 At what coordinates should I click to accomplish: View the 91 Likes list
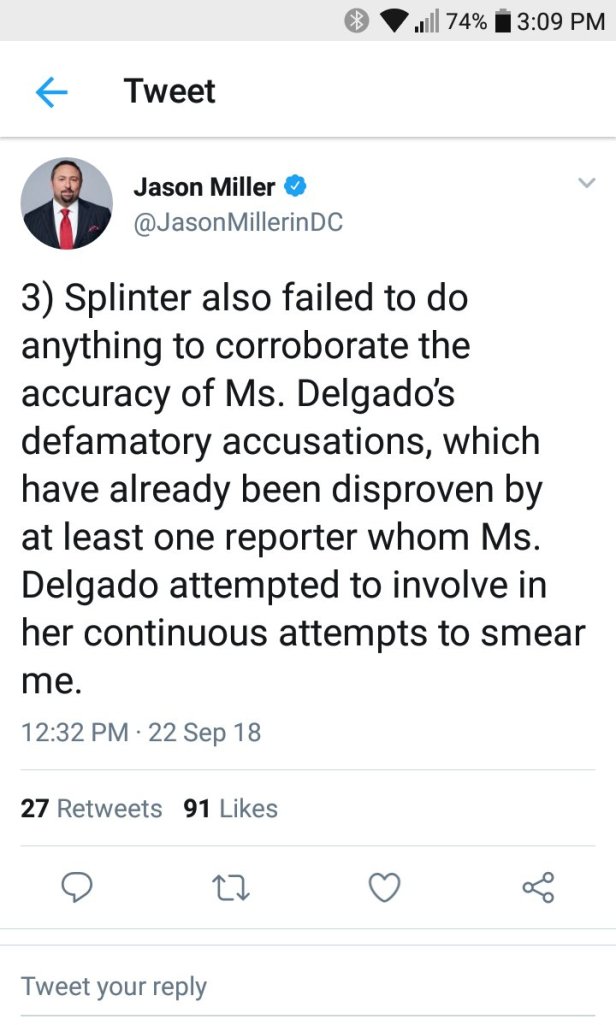pos(231,808)
